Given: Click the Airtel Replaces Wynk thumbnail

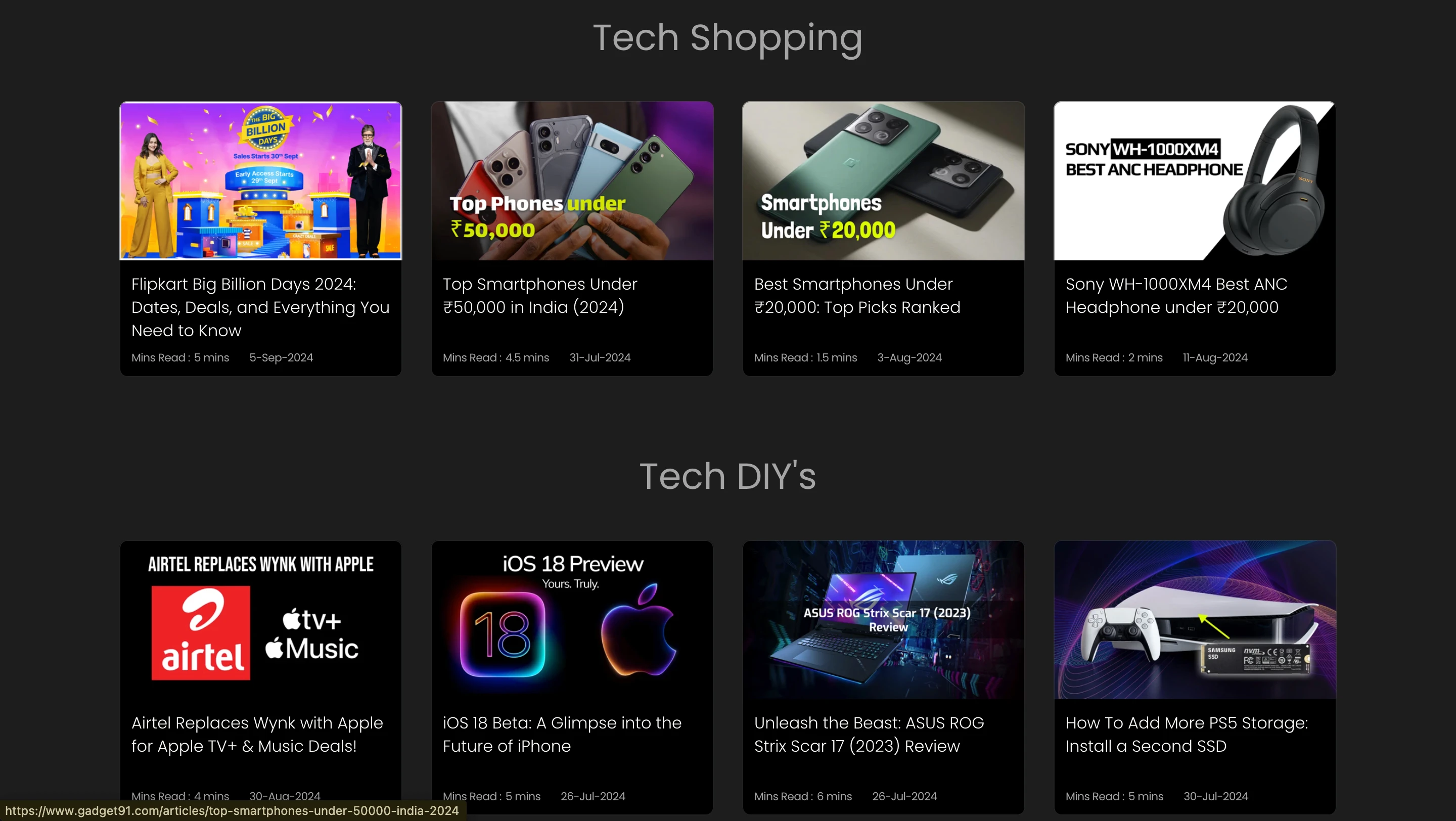Looking at the screenshot, I should [x=260, y=620].
